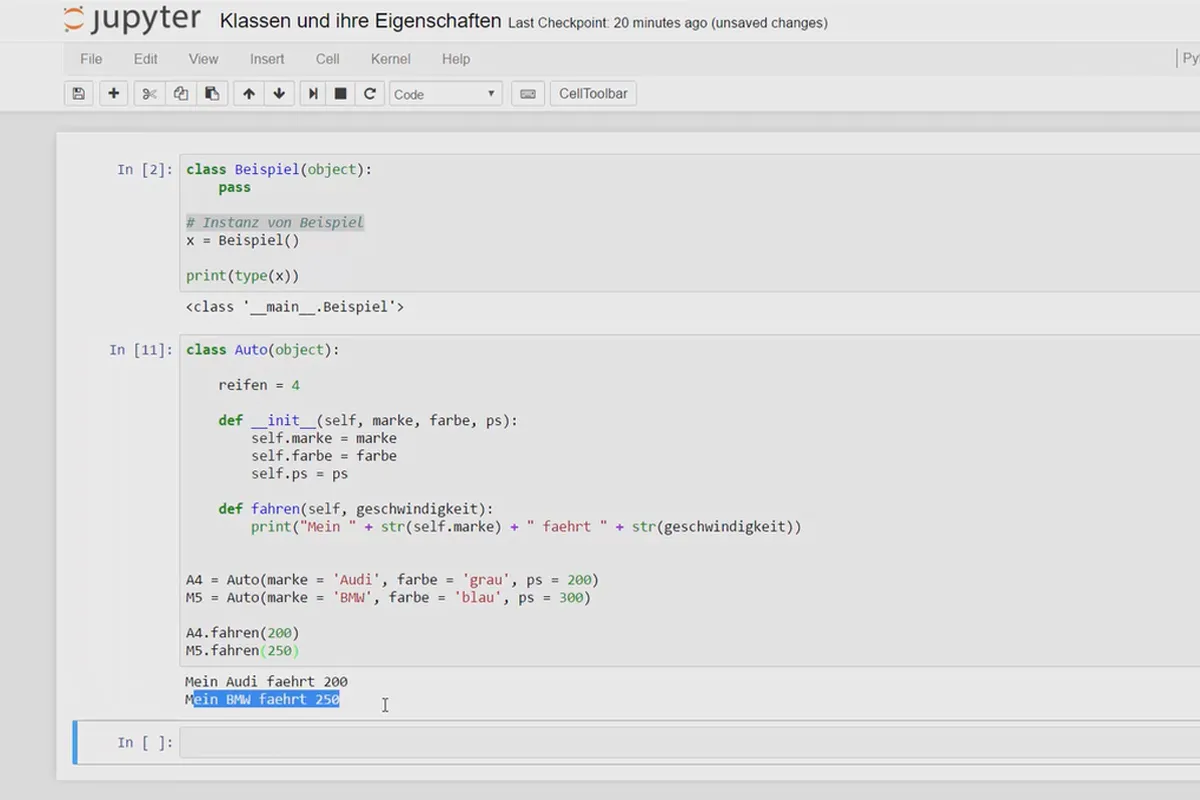Viewport: 1200px width, 800px height.
Task: Click the def fahren(self, geschwindigkeit) line
Action: (x=356, y=509)
